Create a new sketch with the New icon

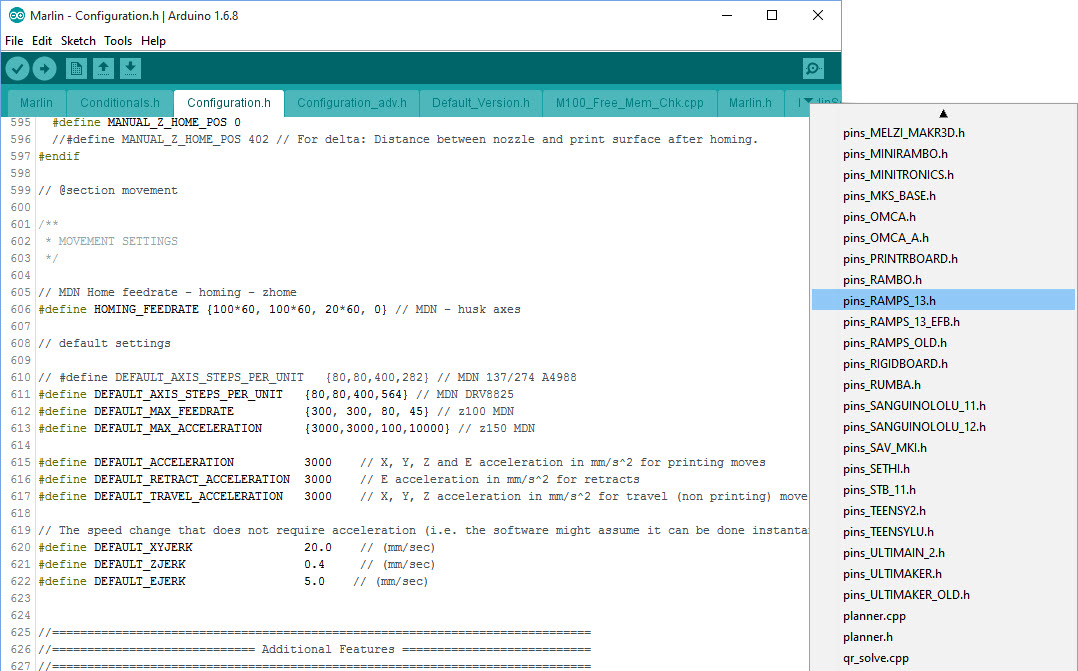(76, 69)
